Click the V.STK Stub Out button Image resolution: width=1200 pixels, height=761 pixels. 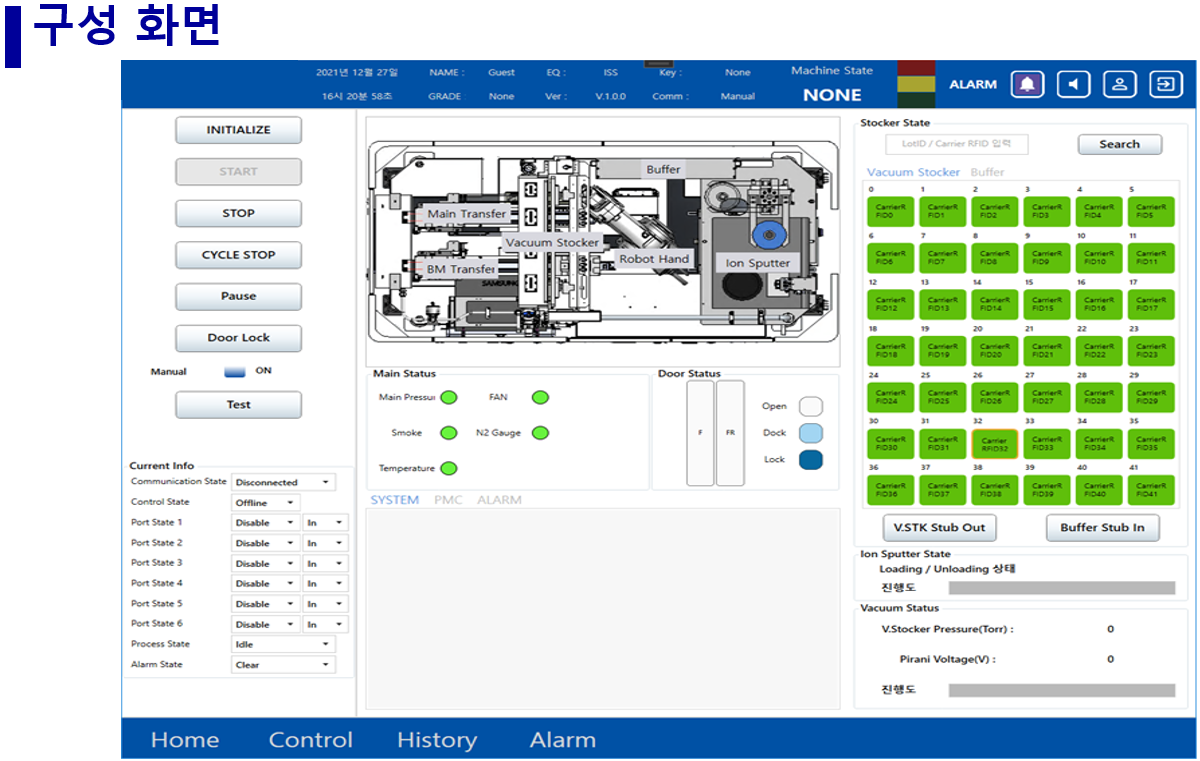pos(939,528)
